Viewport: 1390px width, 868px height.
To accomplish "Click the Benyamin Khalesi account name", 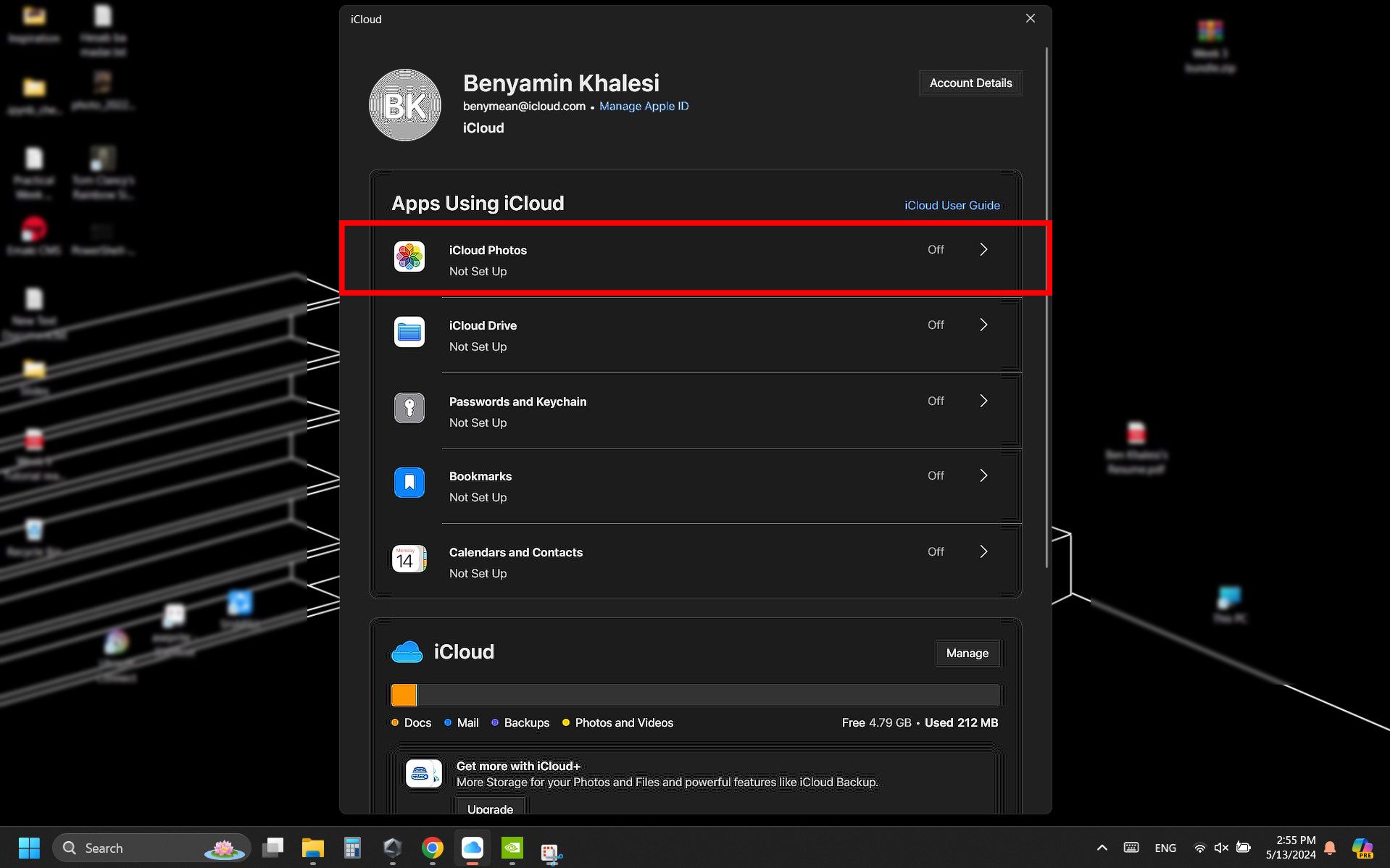I will 561,83.
